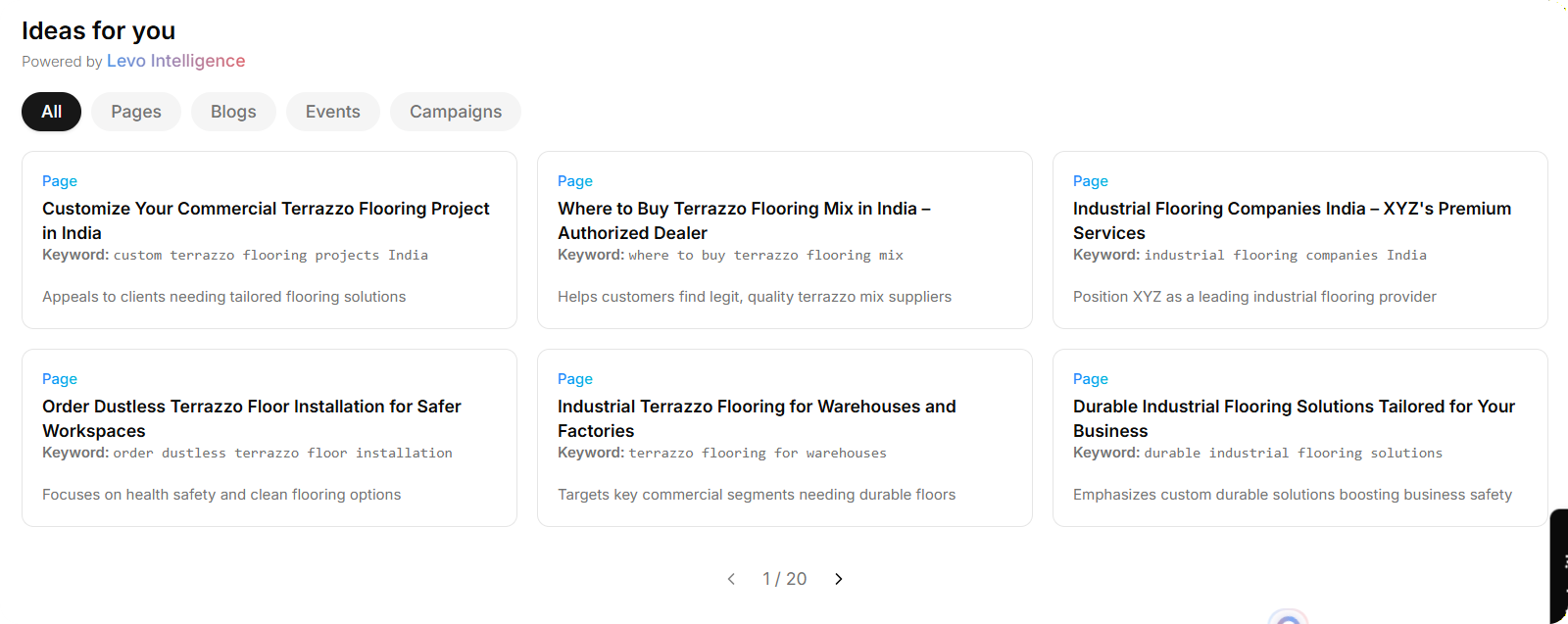Click description 'Position XYZ as a leading industrial flooring provider'

[x=1254, y=297]
